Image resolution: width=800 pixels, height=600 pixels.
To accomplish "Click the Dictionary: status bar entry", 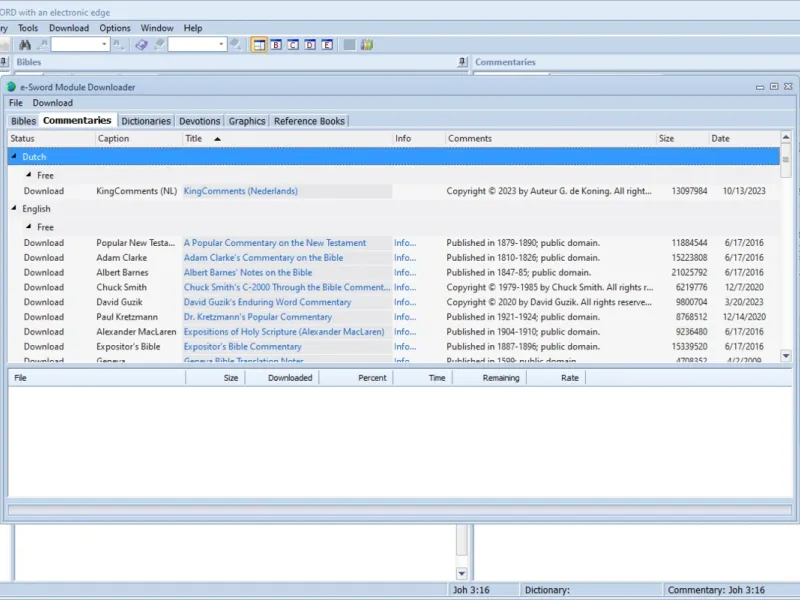I will click(591, 590).
